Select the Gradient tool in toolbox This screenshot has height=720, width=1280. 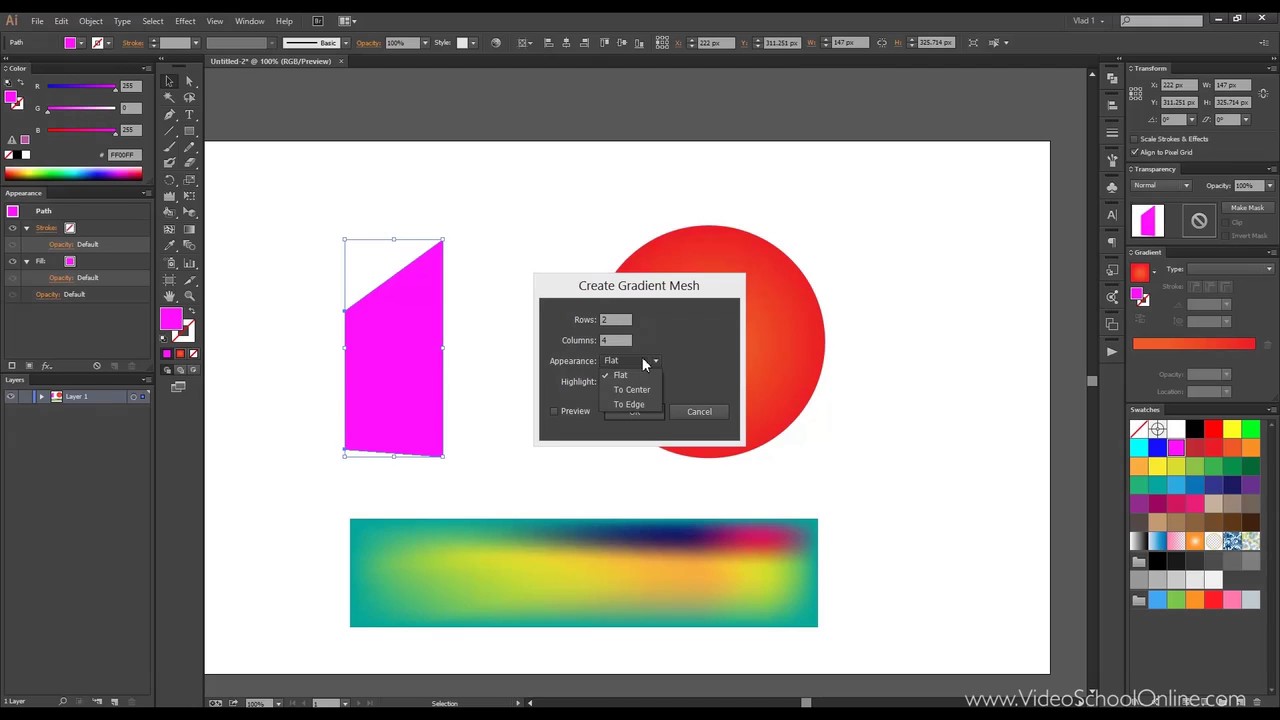pyautogui.click(x=189, y=229)
